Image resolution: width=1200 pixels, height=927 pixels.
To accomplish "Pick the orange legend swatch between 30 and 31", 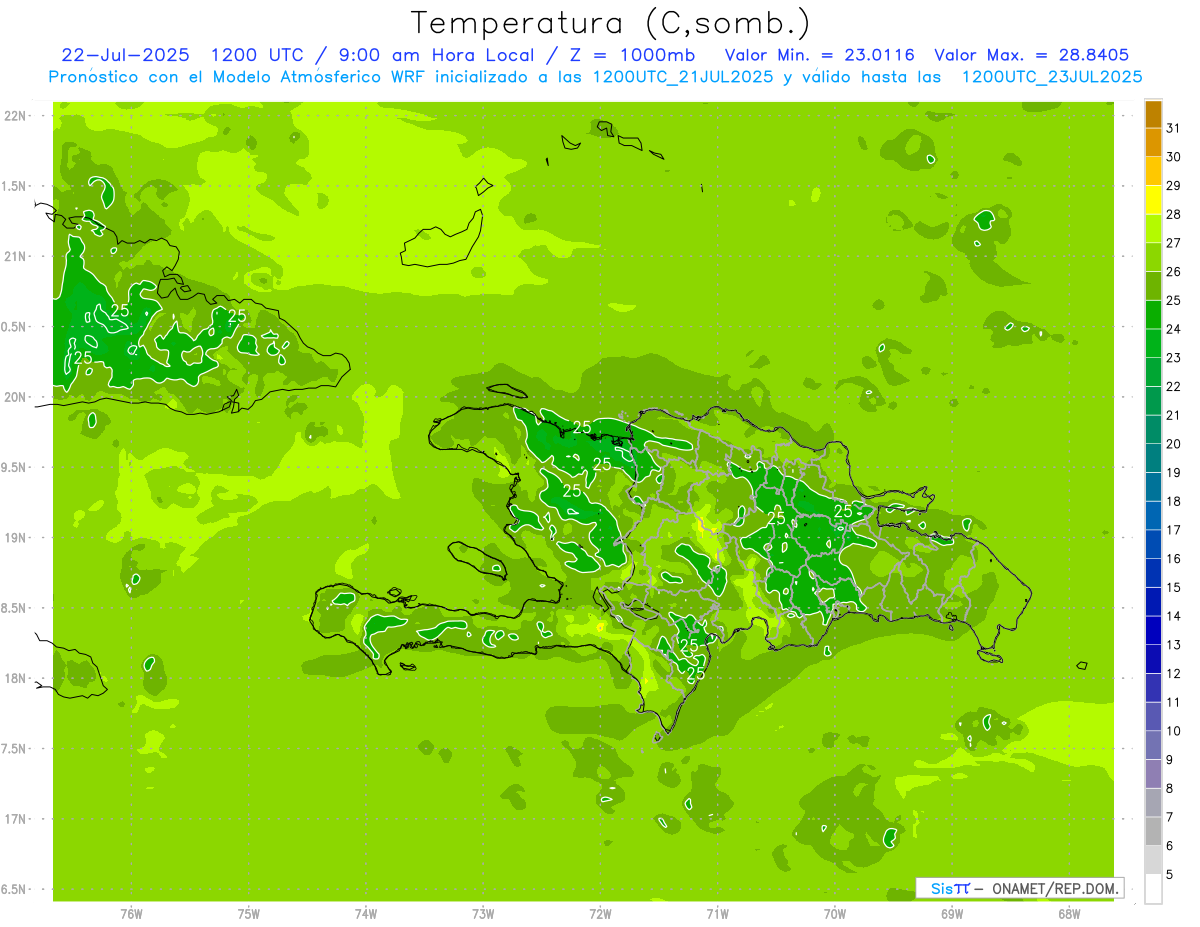I will [x=1153, y=143].
